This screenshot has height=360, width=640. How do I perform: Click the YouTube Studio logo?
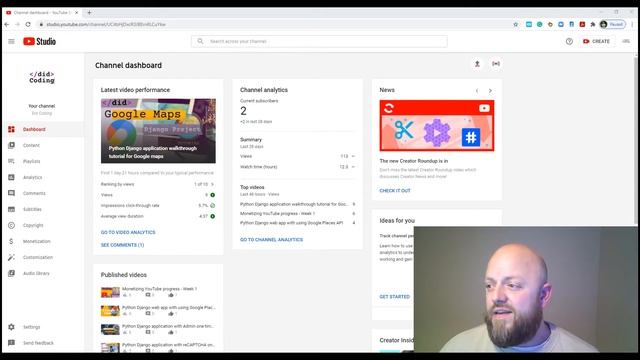coord(39,41)
